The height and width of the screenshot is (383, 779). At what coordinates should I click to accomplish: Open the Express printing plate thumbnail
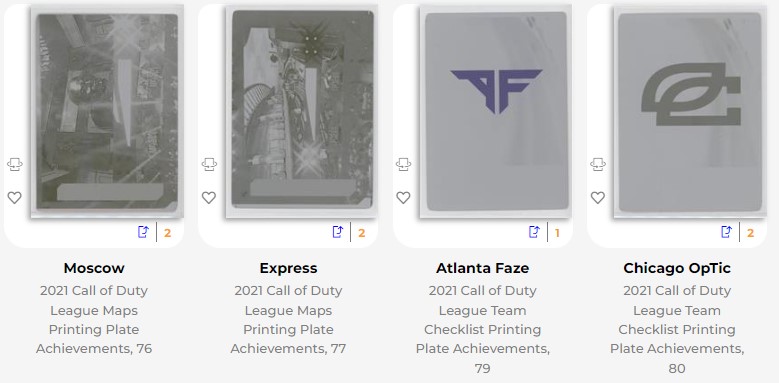[302, 111]
